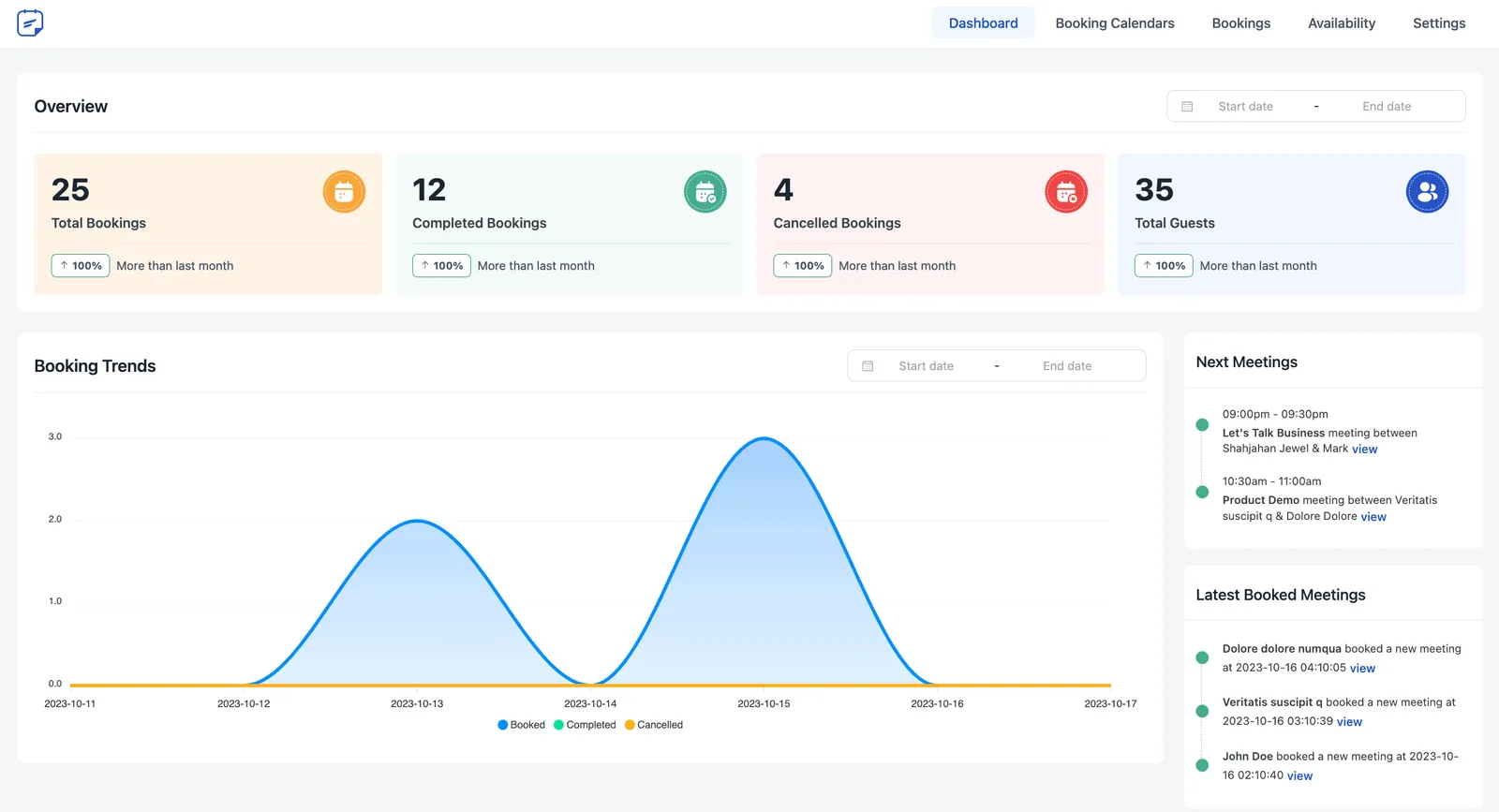View Dolore dolore numqua's booked meeting
This screenshot has width=1499, height=812.
1362,669
